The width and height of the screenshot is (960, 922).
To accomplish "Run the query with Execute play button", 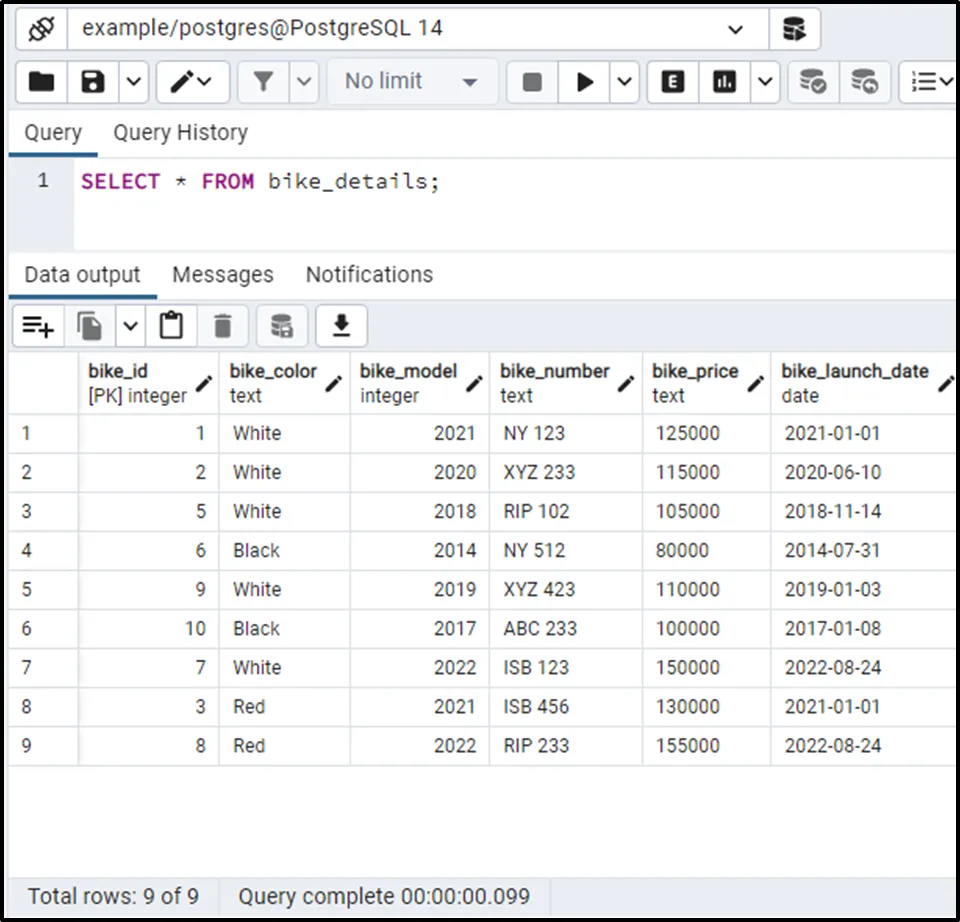I will (x=585, y=82).
